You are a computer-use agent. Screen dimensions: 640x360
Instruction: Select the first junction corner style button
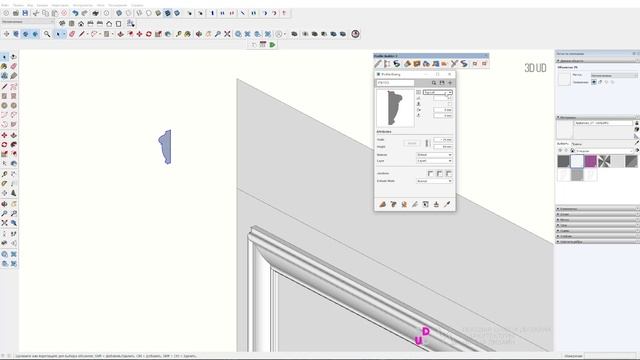pyautogui.click(x=431, y=174)
